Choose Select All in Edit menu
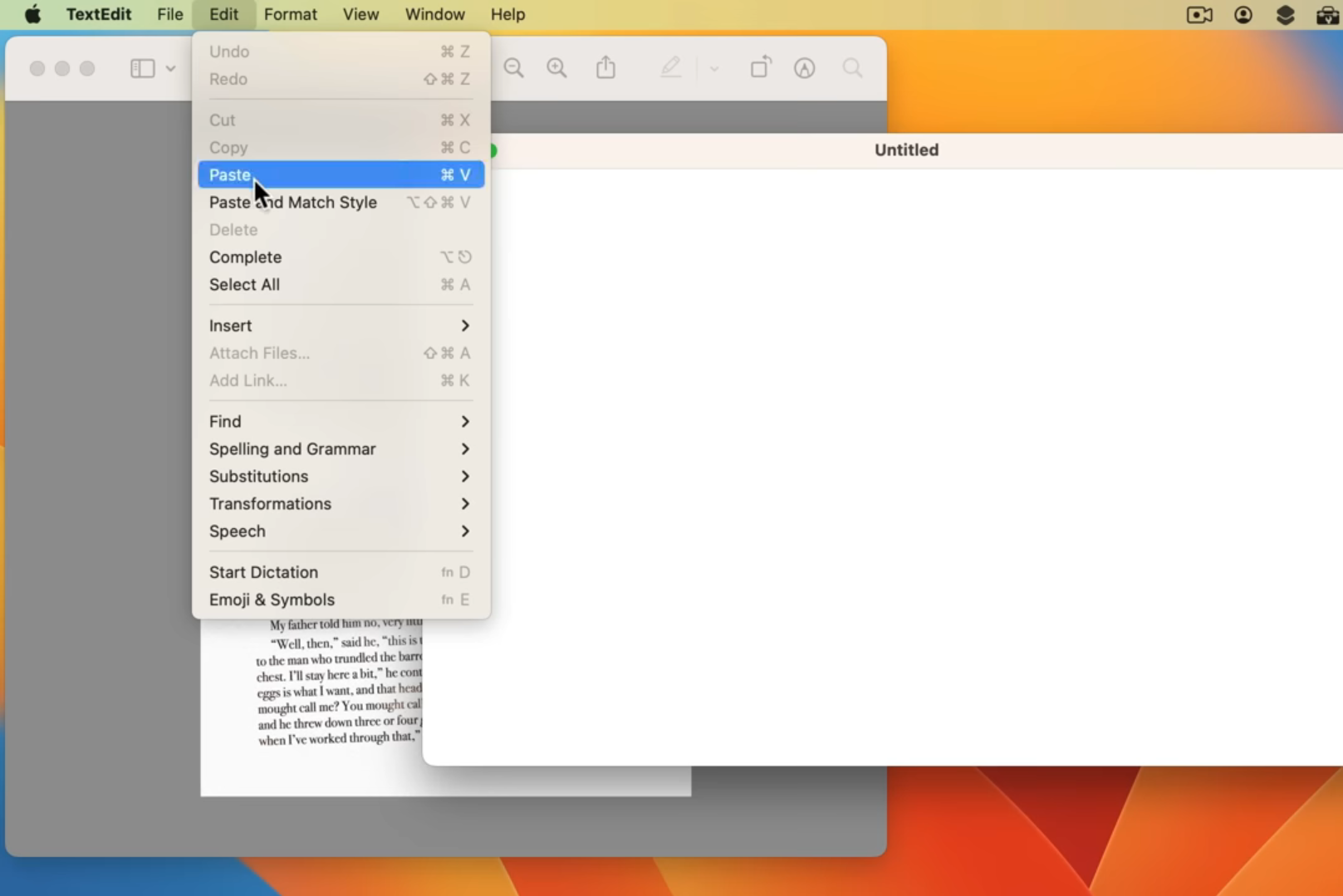This screenshot has width=1343, height=896. [x=341, y=284]
